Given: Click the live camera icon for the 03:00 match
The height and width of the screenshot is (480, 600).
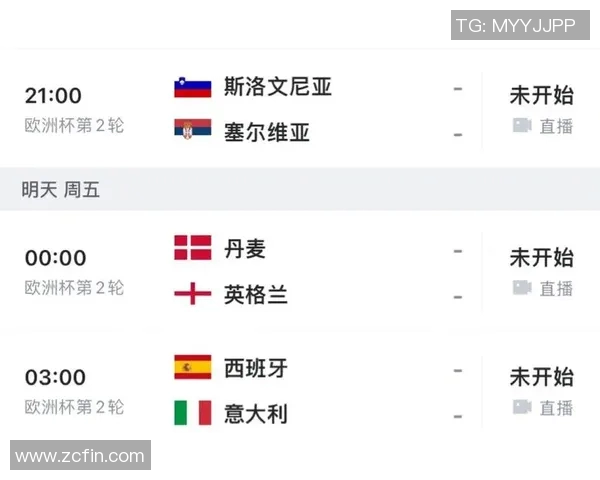Looking at the screenshot, I should coord(521,407).
